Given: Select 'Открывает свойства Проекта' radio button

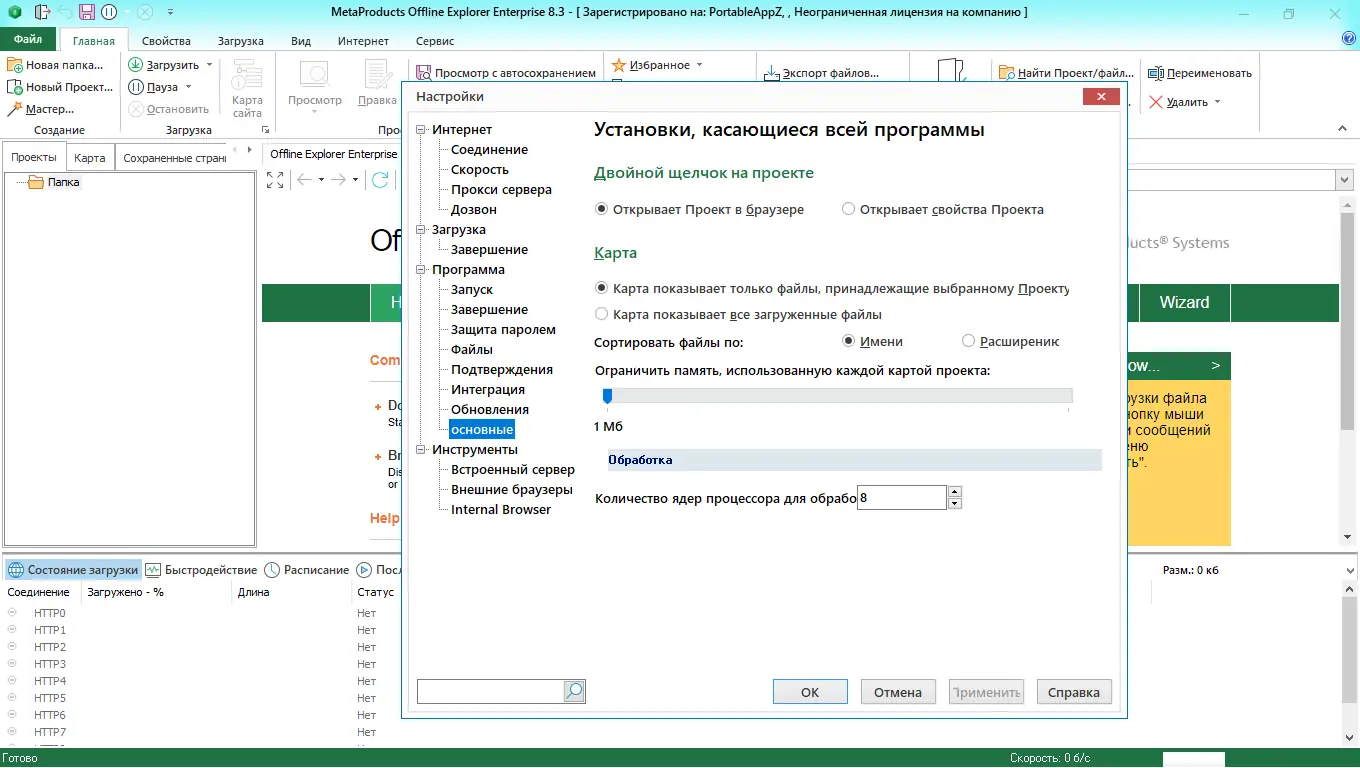Looking at the screenshot, I should 848,210.
